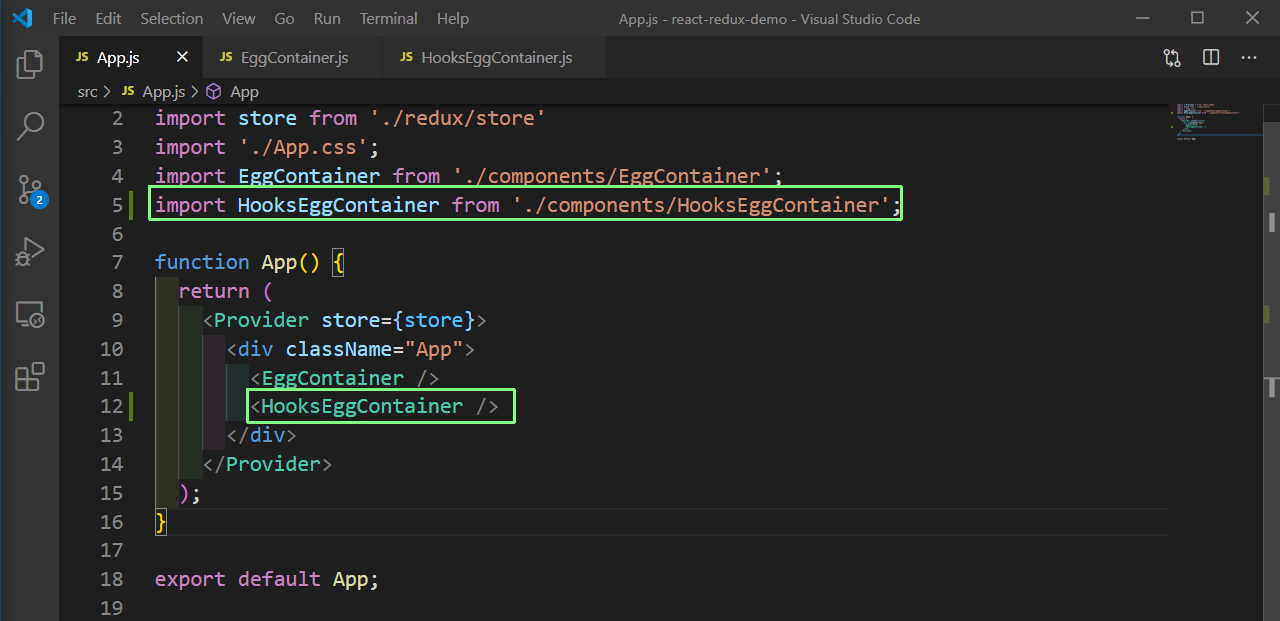Click line number 7 in the gutter
Image resolution: width=1280 pixels, height=621 pixels.
(117, 262)
